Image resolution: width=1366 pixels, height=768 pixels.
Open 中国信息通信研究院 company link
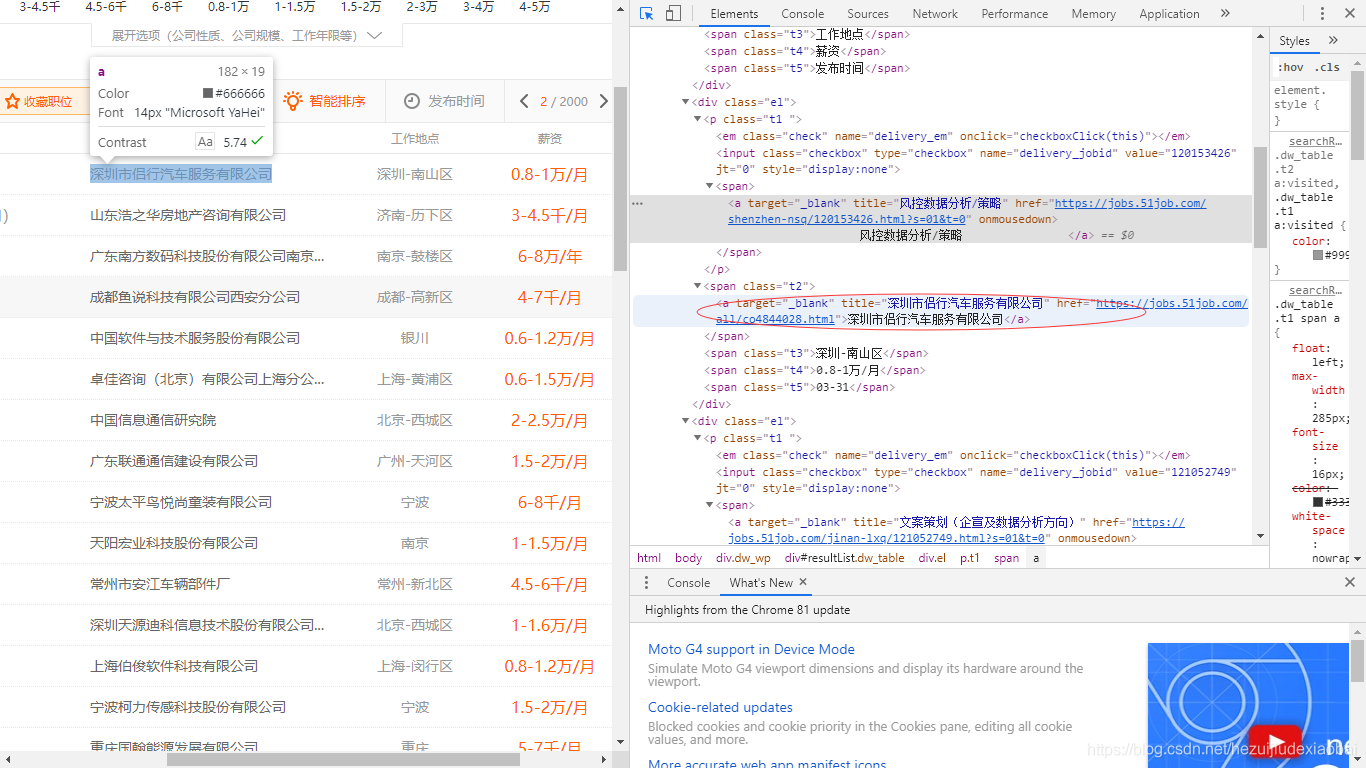click(x=153, y=420)
